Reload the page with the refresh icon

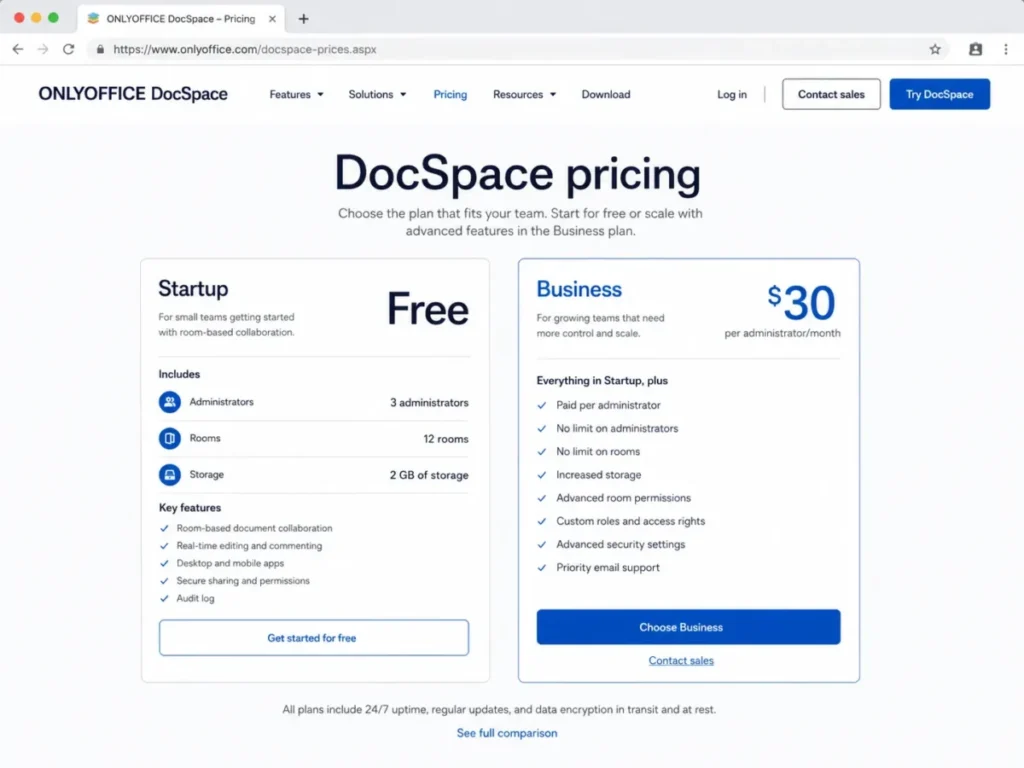(x=69, y=49)
